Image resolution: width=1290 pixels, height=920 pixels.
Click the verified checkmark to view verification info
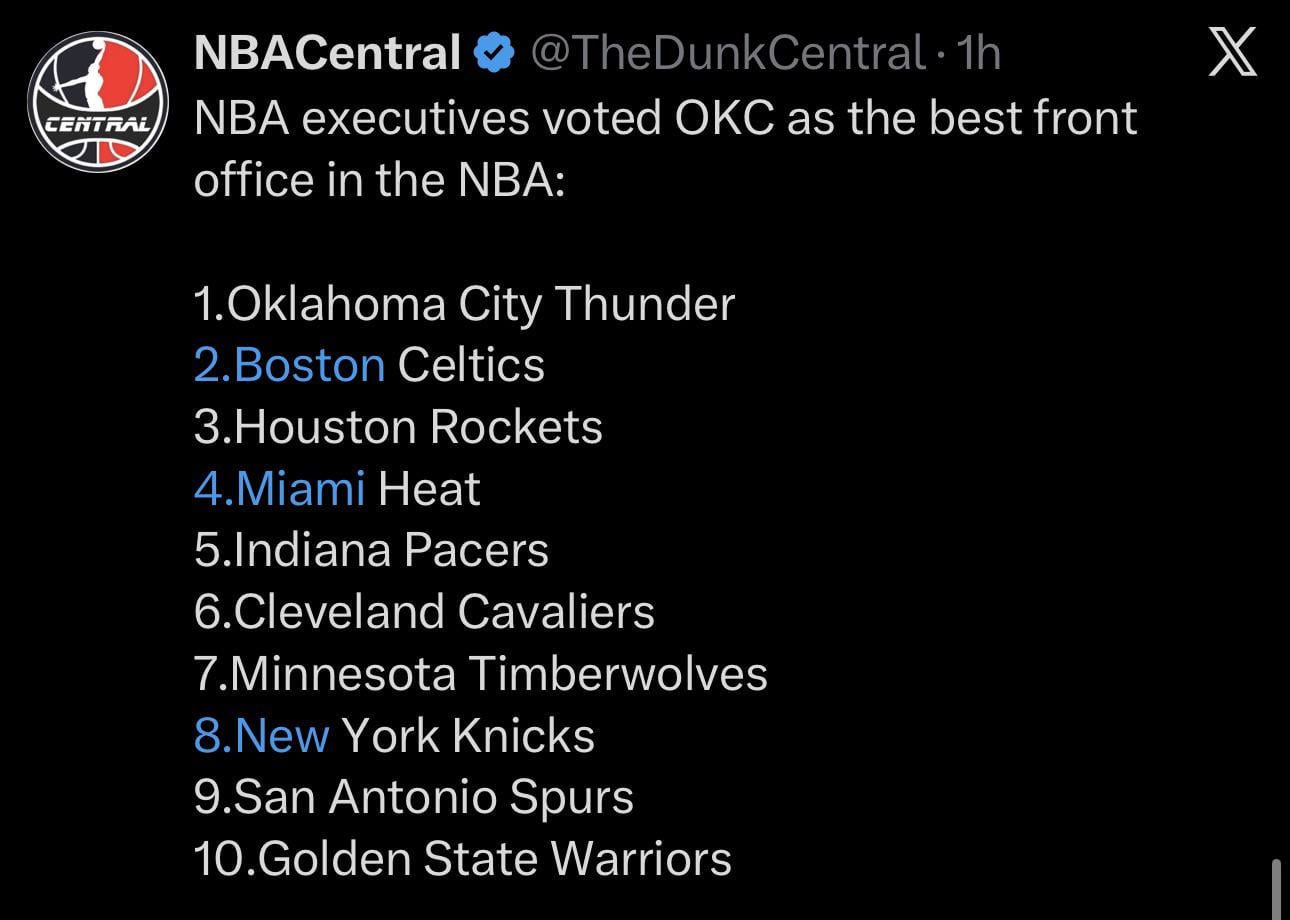(x=494, y=52)
